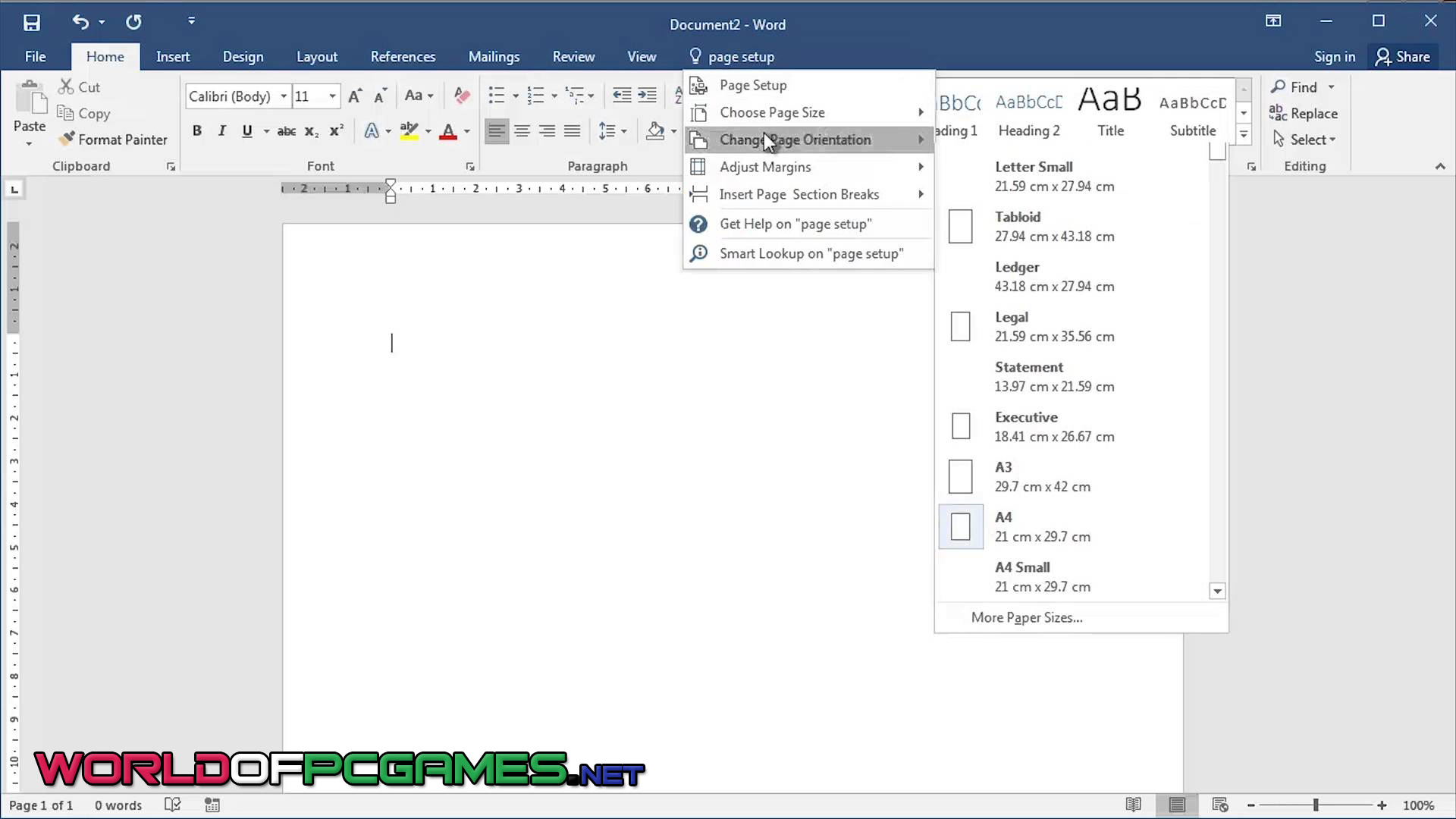Switch to the Layout tab

pyautogui.click(x=317, y=57)
